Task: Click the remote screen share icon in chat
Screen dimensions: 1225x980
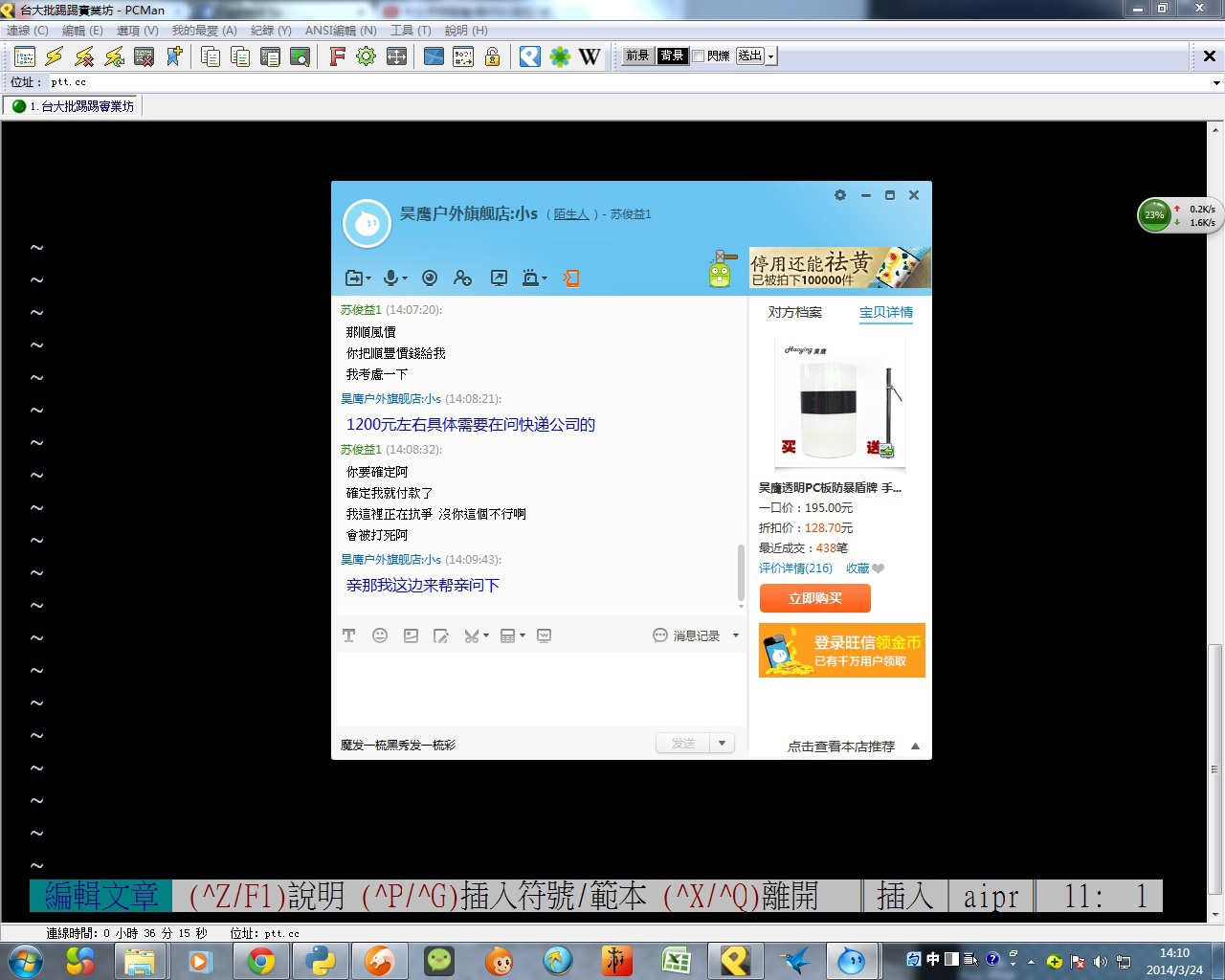Action: [x=499, y=278]
